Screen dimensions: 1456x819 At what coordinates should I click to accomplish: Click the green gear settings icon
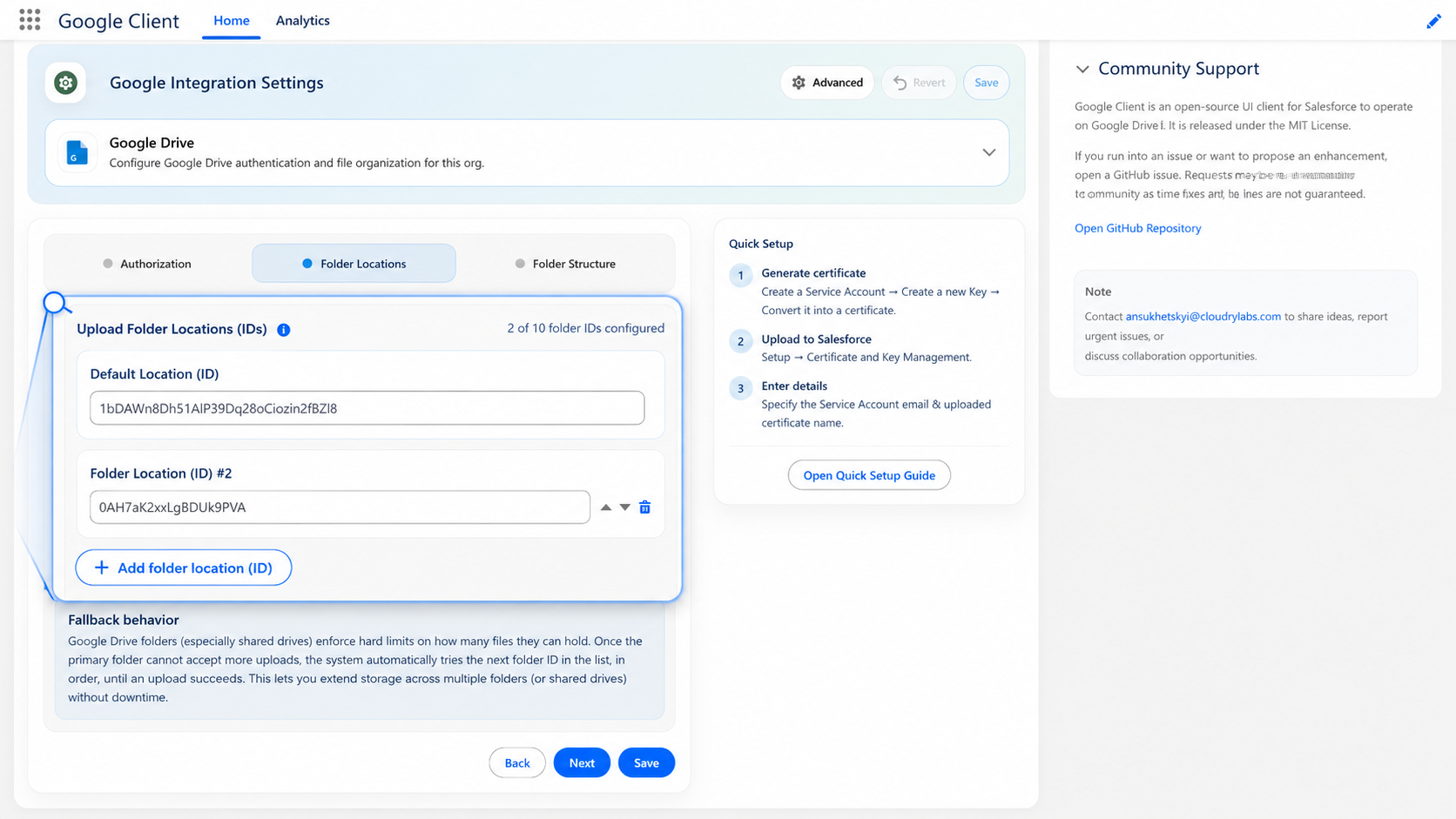point(65,83)
